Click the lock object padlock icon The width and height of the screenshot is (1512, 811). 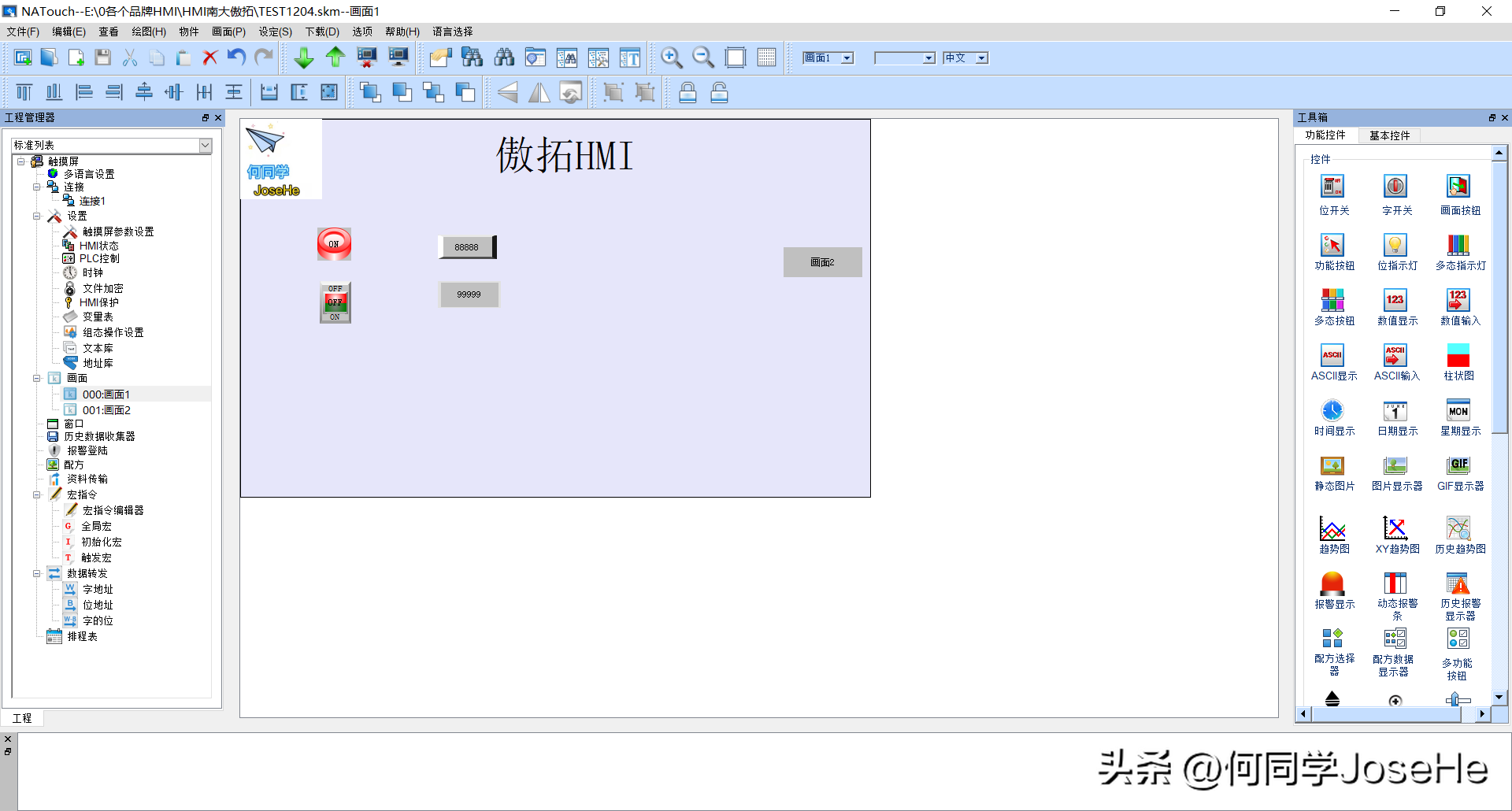[687, 93]
